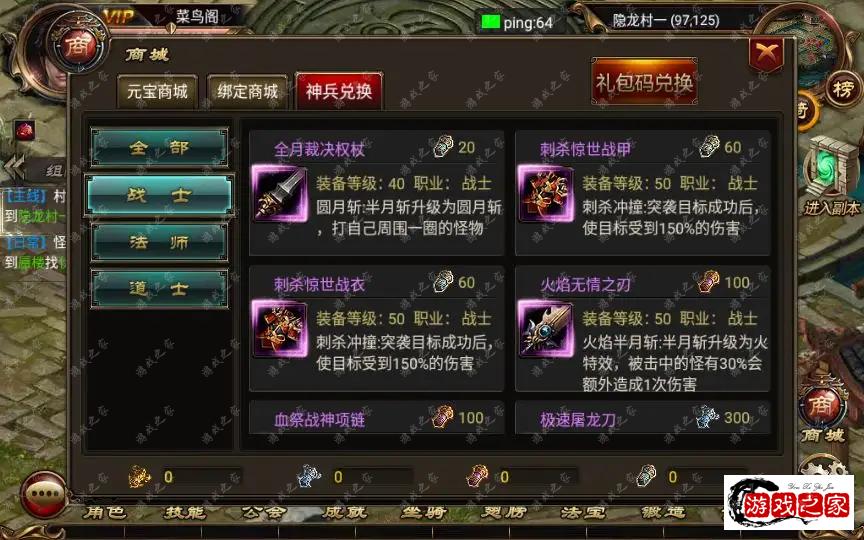Switch to the 元宝商城 tab
The height and width of the screenshot is (540, 864).
click(157, 91)
